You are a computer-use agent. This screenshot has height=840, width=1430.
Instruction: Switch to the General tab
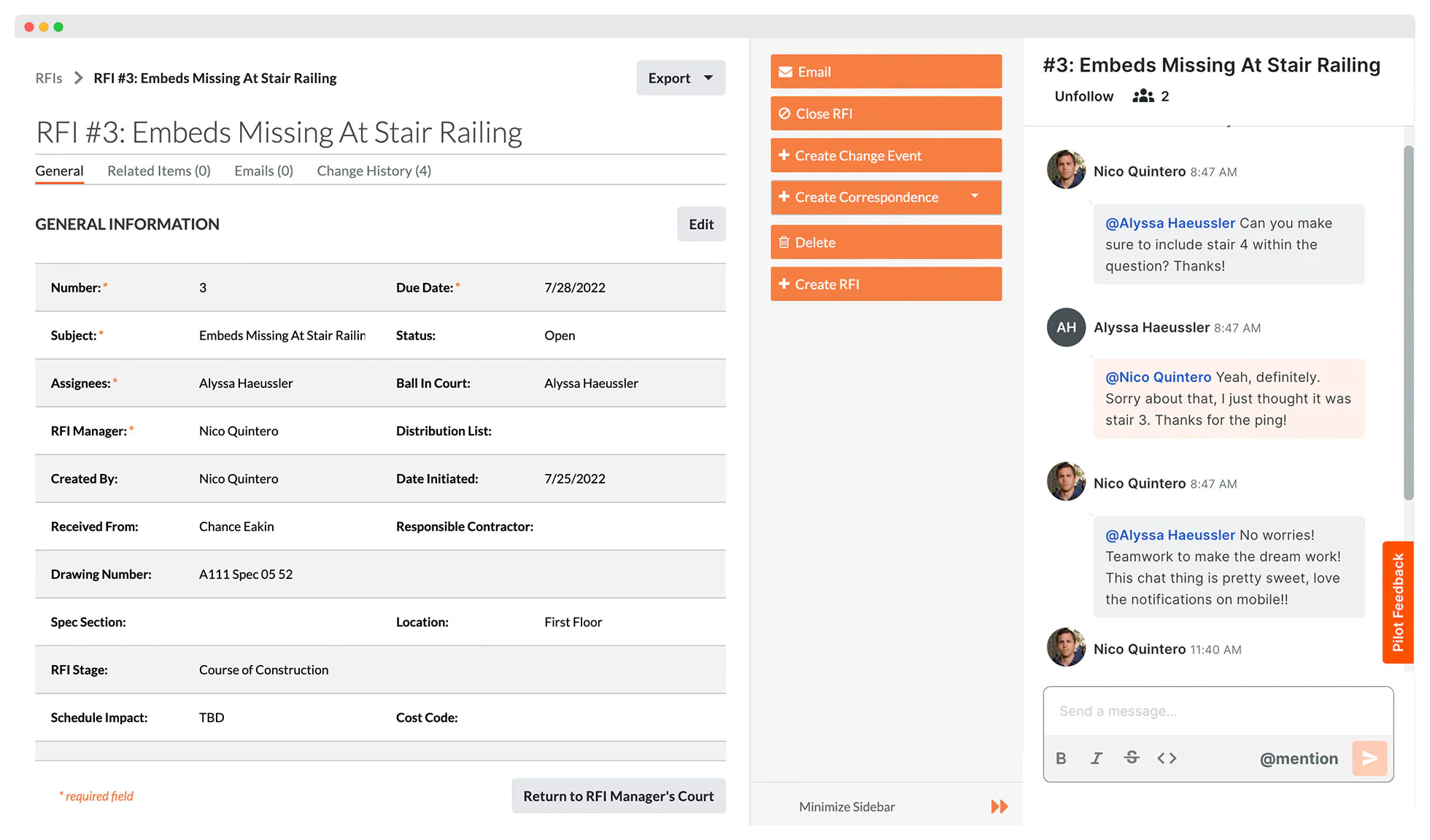(x=59, y=171)
